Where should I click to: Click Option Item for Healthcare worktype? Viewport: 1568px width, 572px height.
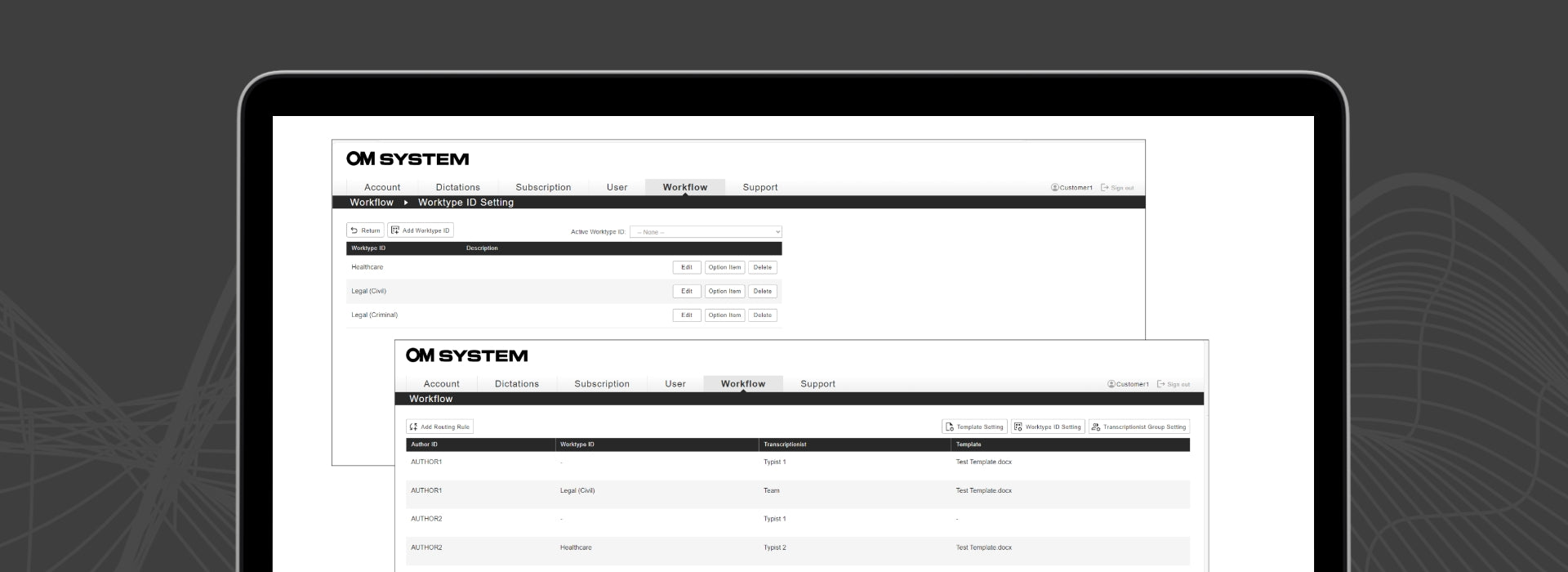(724, 267)
